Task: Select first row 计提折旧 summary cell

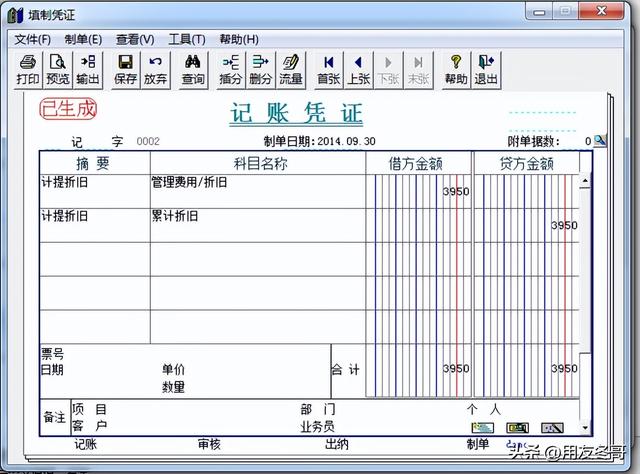Action: (95, 191)
